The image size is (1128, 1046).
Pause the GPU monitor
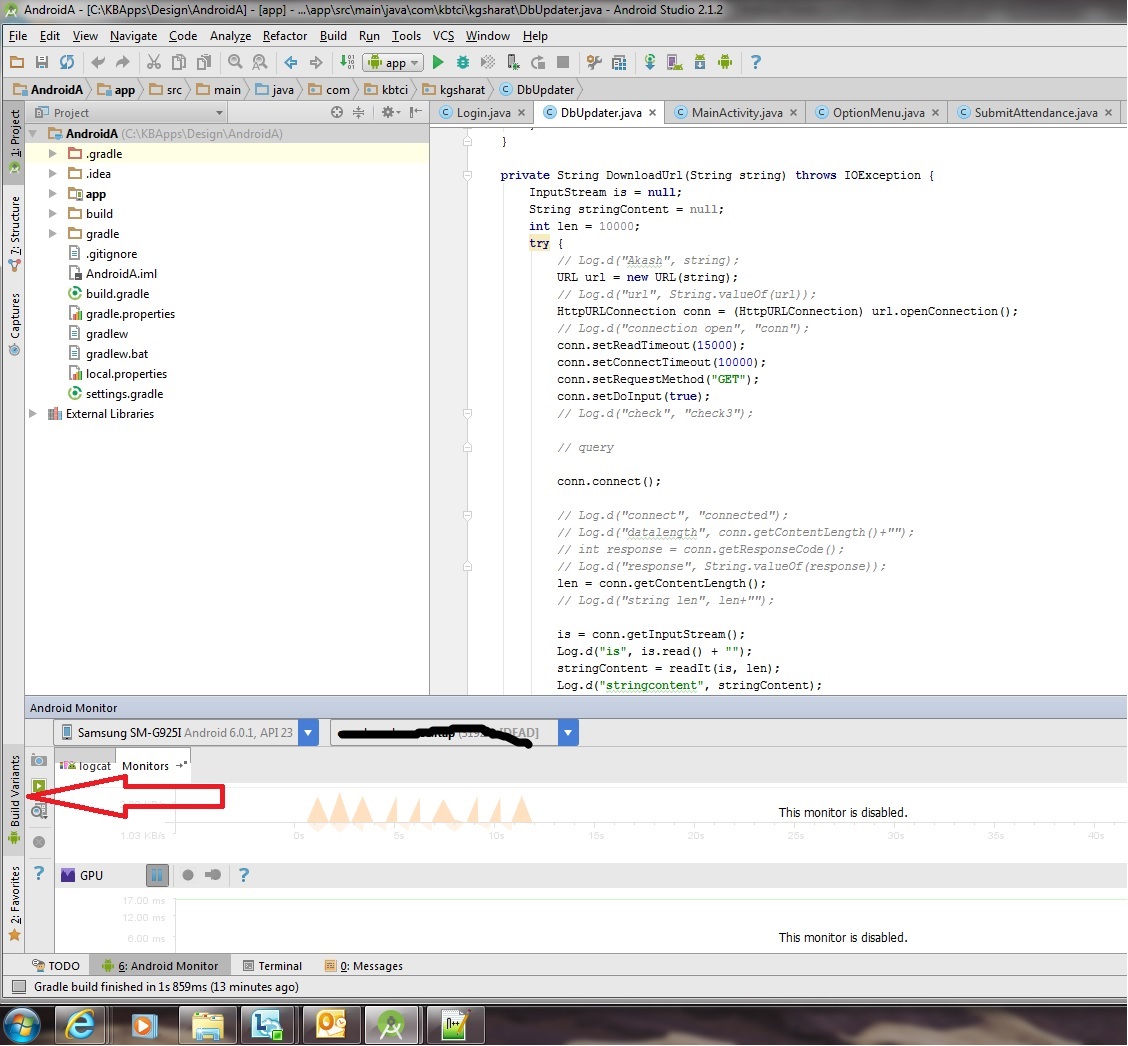click(157, 875)
